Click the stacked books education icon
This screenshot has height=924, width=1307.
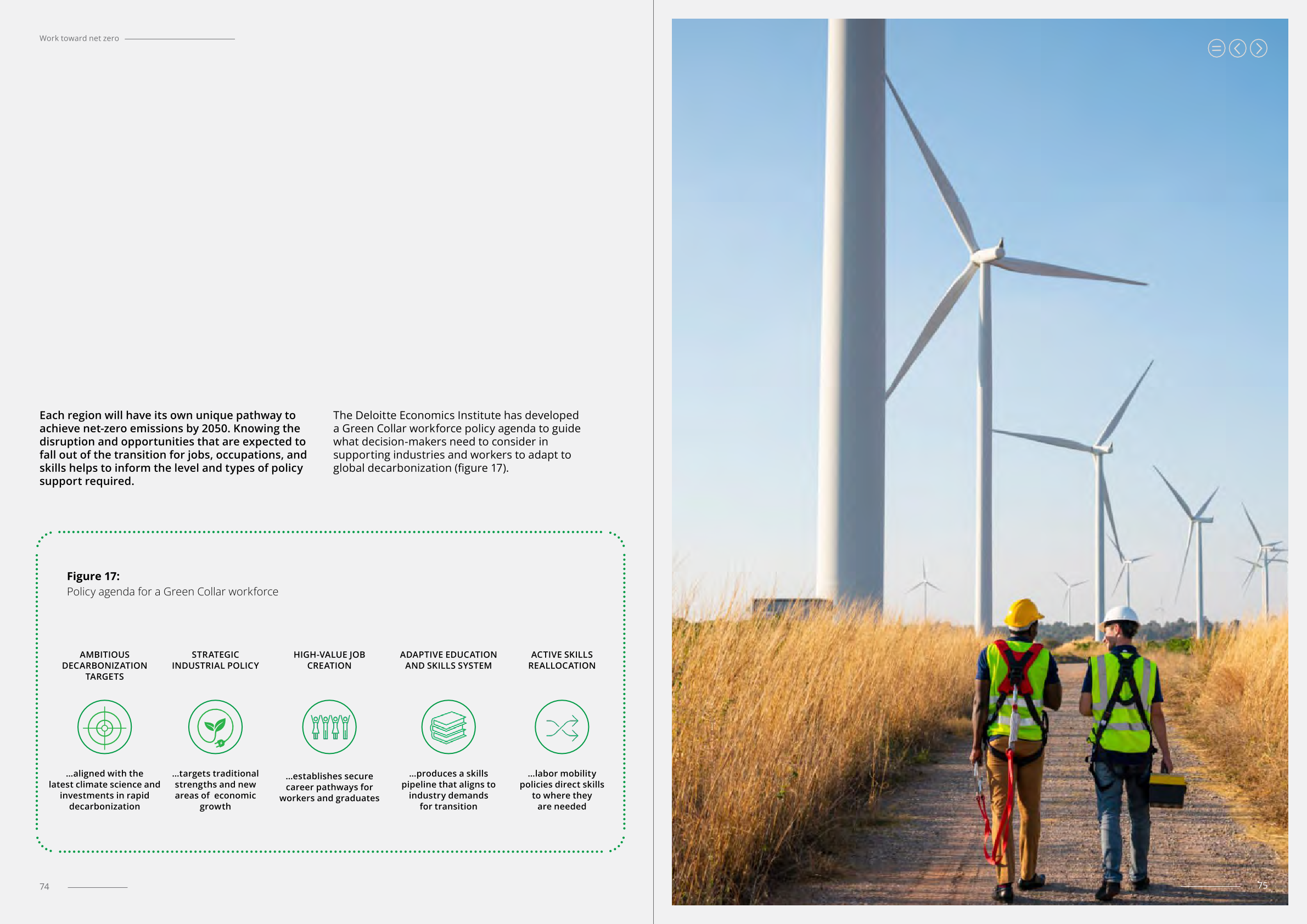point(448,726)
